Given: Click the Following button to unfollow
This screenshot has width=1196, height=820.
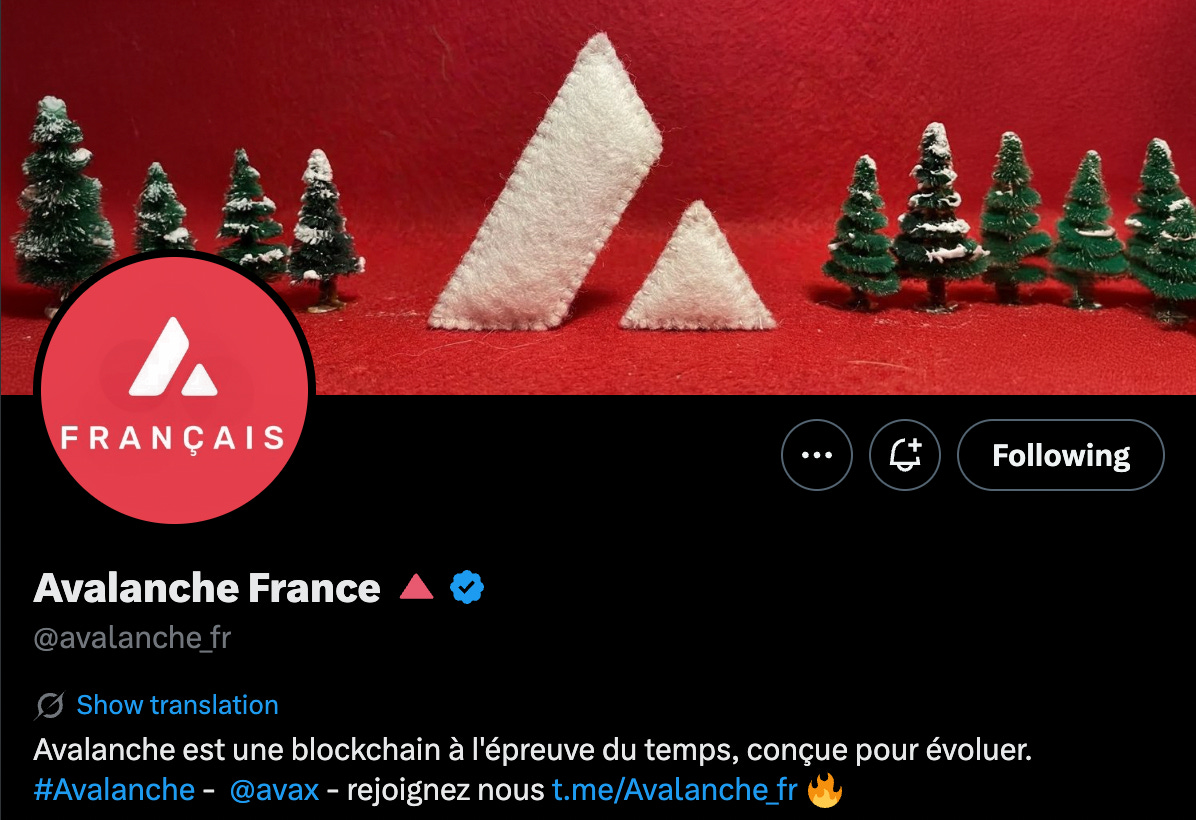Looking at the screenshot, I should point(1060,455).
